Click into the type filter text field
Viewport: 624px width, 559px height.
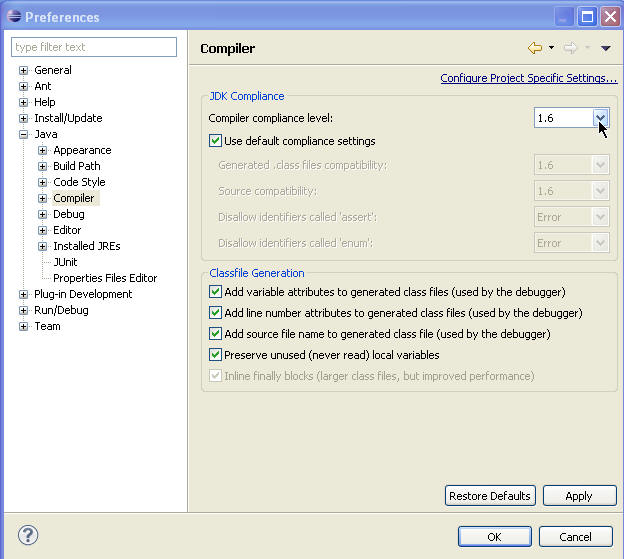click(x=94, y=47)
